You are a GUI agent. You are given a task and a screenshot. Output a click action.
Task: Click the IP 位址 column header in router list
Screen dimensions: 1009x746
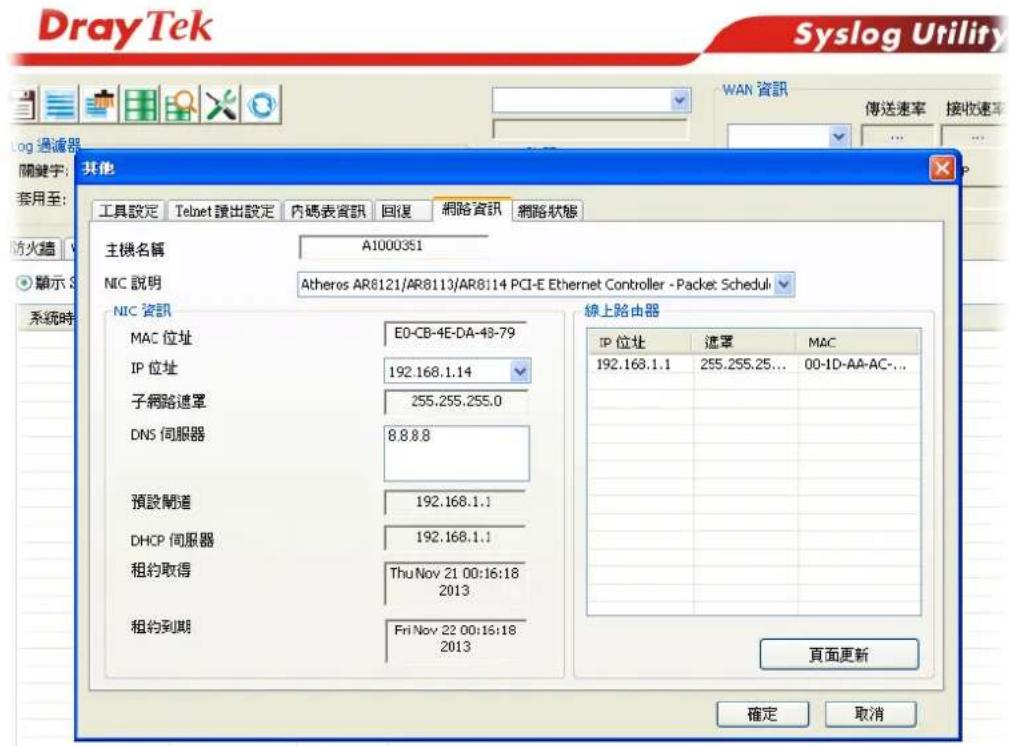click(x=640, y=342)
